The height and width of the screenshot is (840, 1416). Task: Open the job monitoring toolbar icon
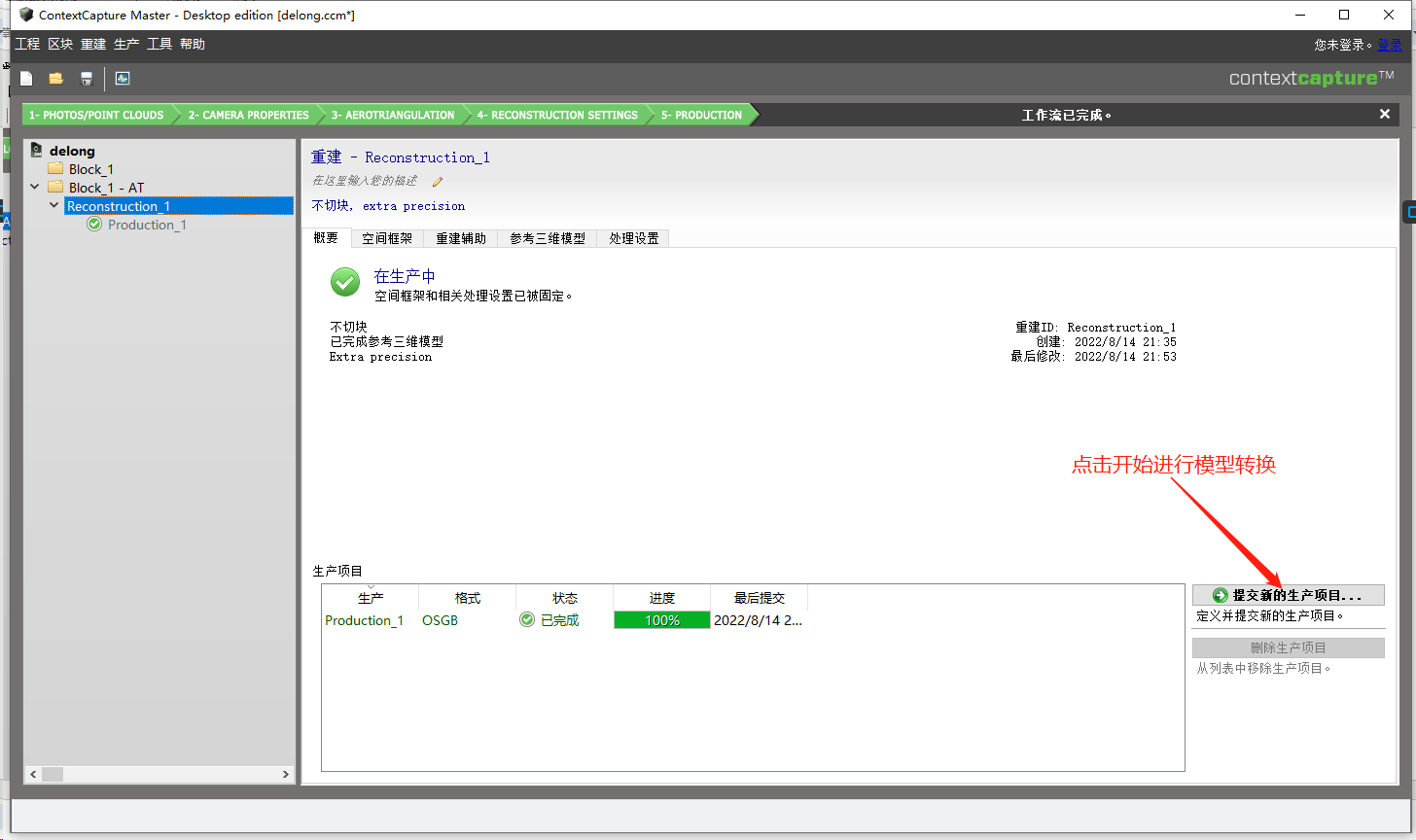pos(123,79)
